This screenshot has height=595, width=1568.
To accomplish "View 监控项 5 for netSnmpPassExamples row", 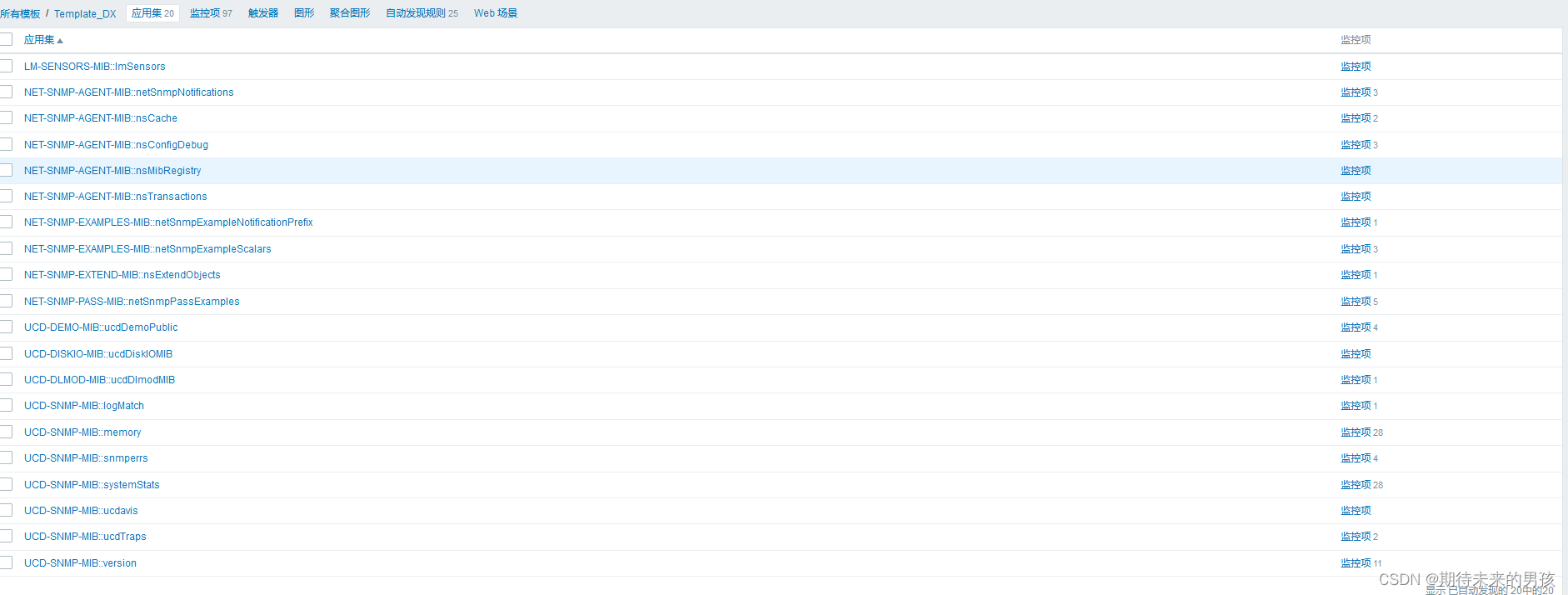I will pos(1359,302).
